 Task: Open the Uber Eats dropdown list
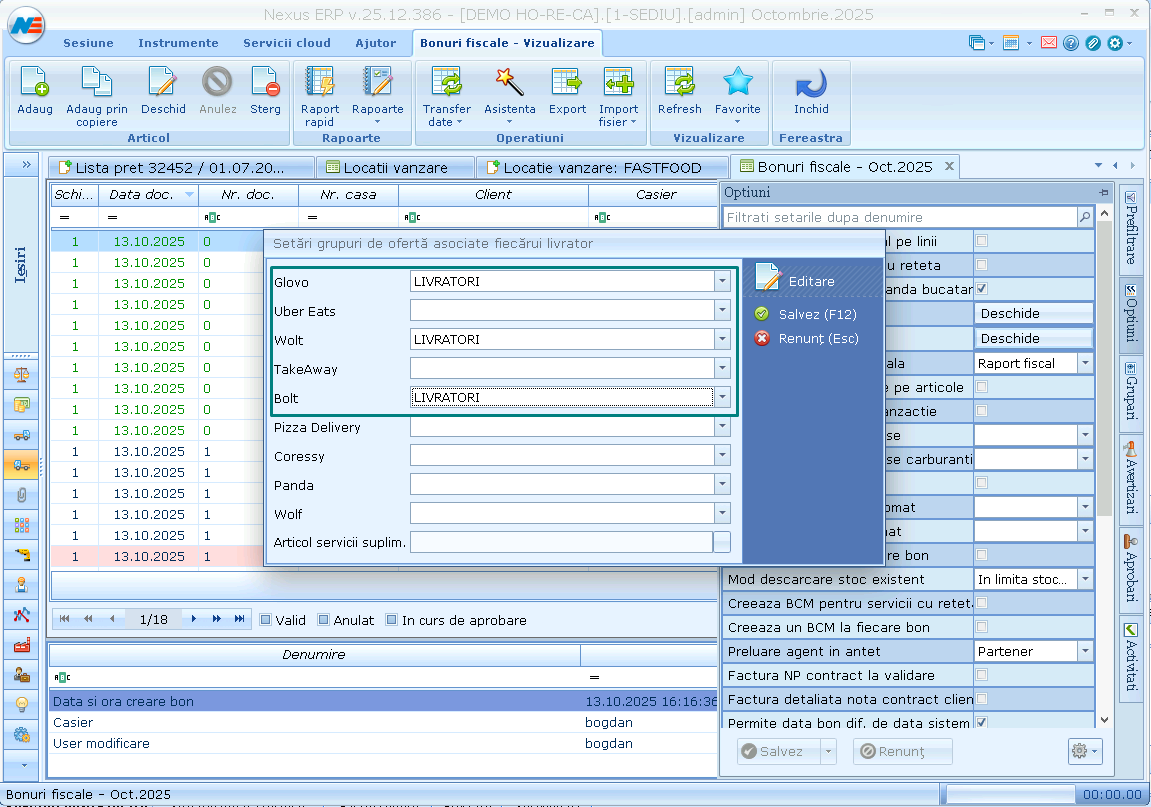[722, 311]
